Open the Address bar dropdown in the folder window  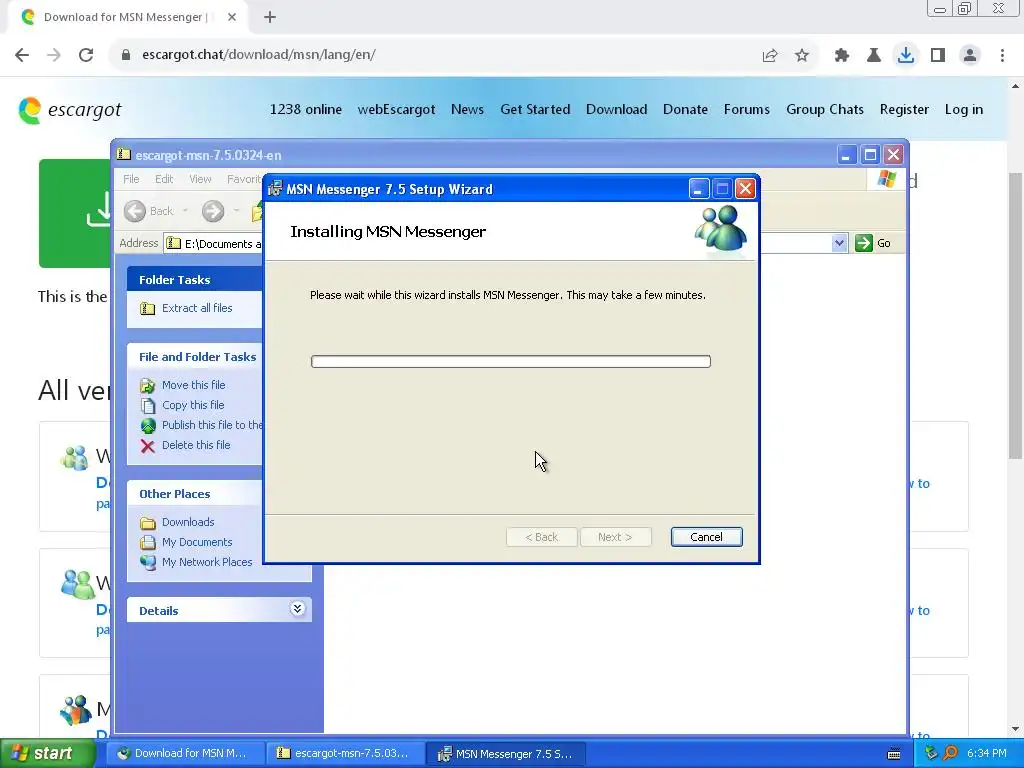pyautogui.click(x=839, y=243)
